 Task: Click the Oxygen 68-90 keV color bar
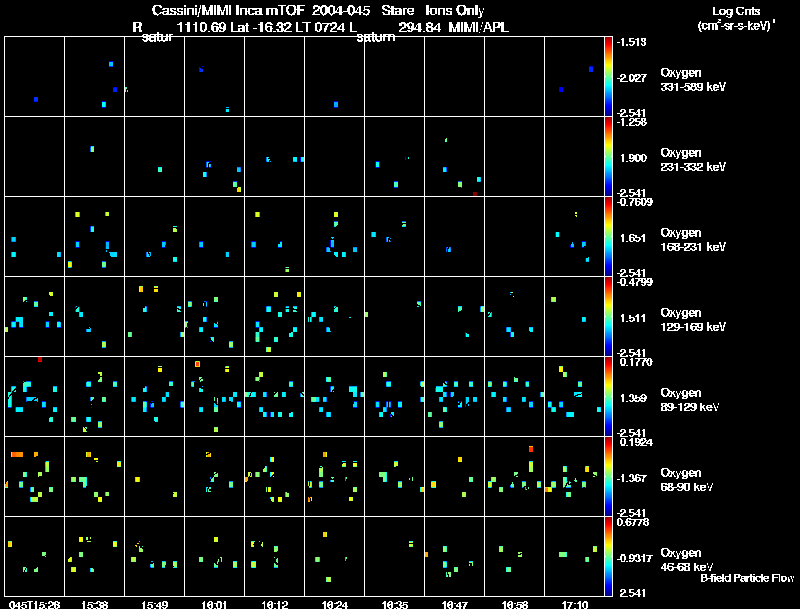pyautogui.click(x=608, y=477)
